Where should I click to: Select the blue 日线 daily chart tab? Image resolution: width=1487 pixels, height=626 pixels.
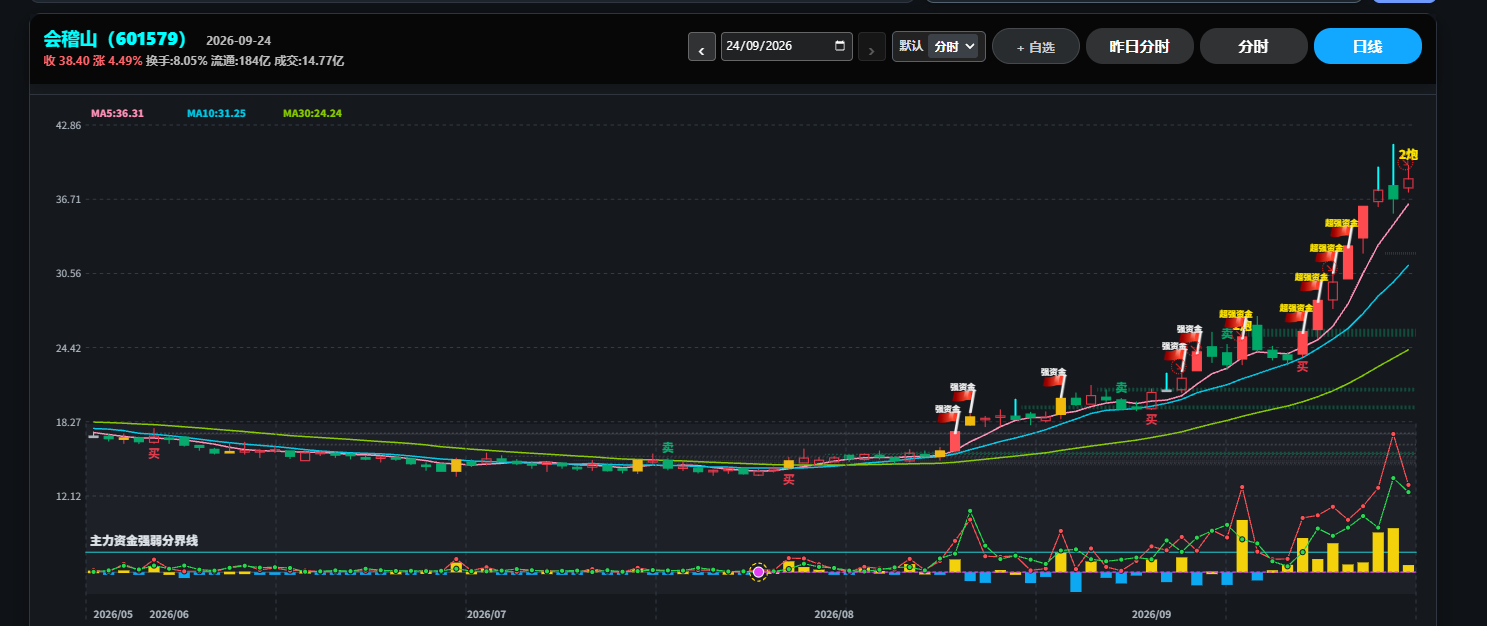click(1367, 46)
